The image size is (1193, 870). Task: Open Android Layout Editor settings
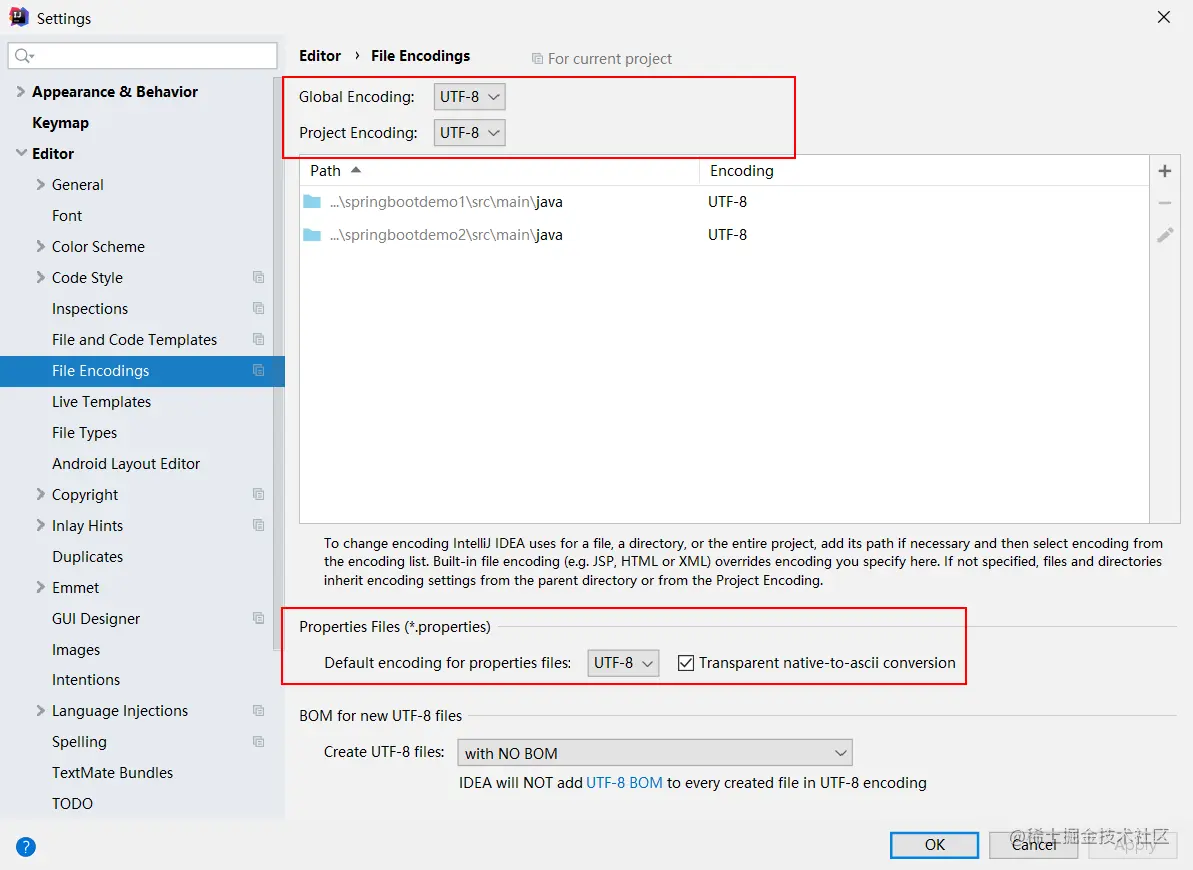point(126,464)
